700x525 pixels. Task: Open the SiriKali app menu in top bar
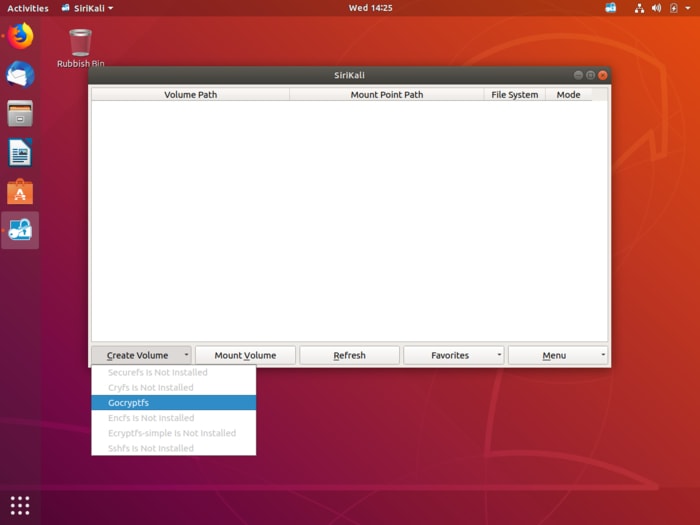[86, 8]
